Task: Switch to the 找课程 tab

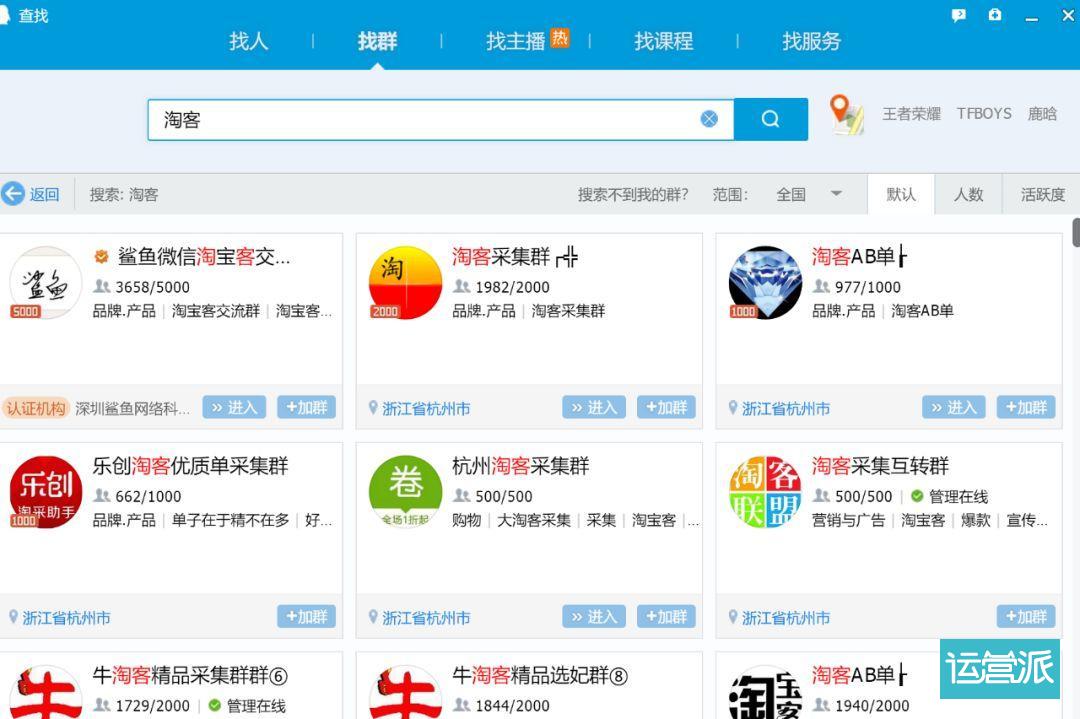Action: pyautogui.click(x=663, y=41)
